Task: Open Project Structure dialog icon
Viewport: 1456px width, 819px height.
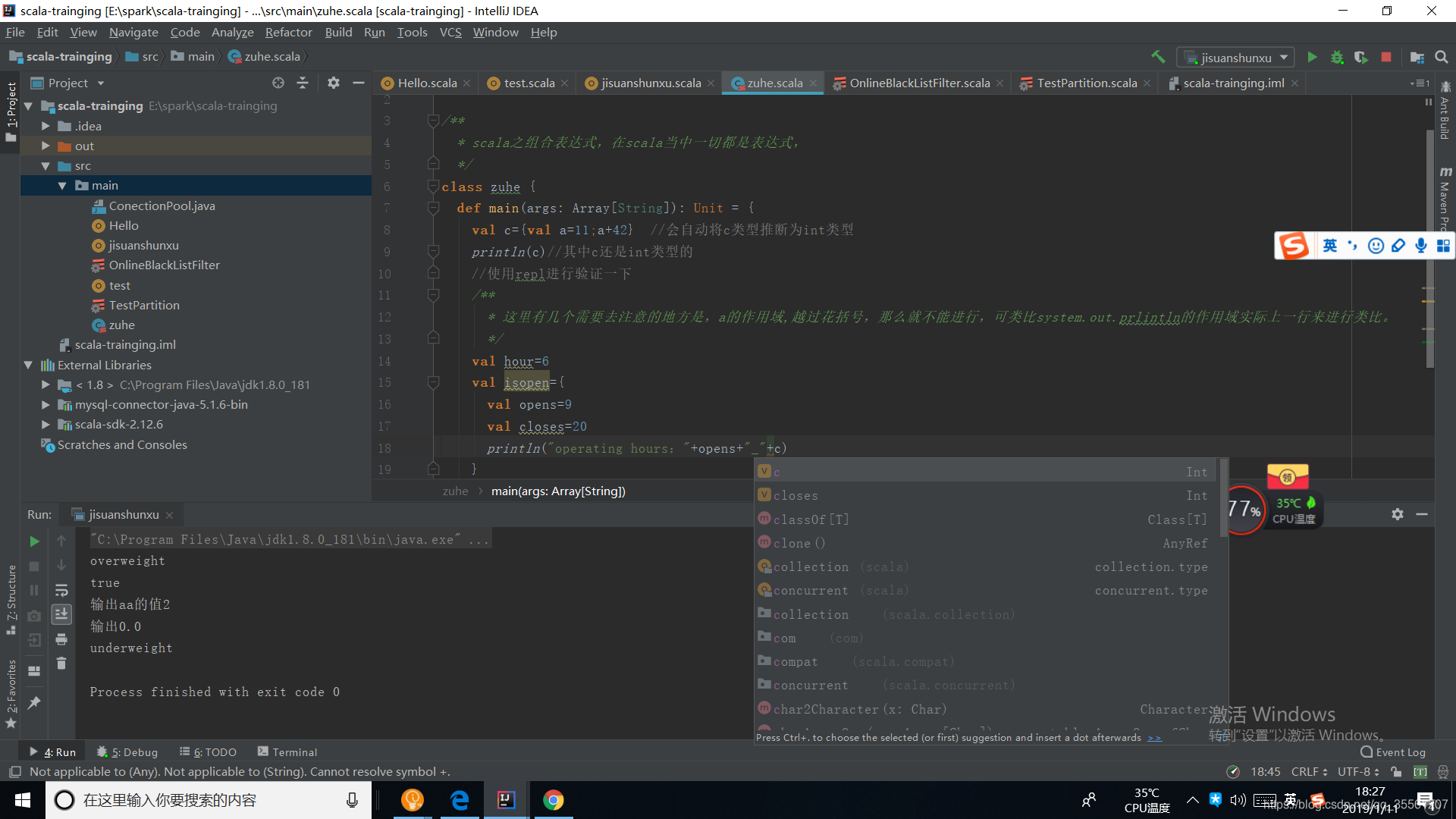Action: point(1417,57)
